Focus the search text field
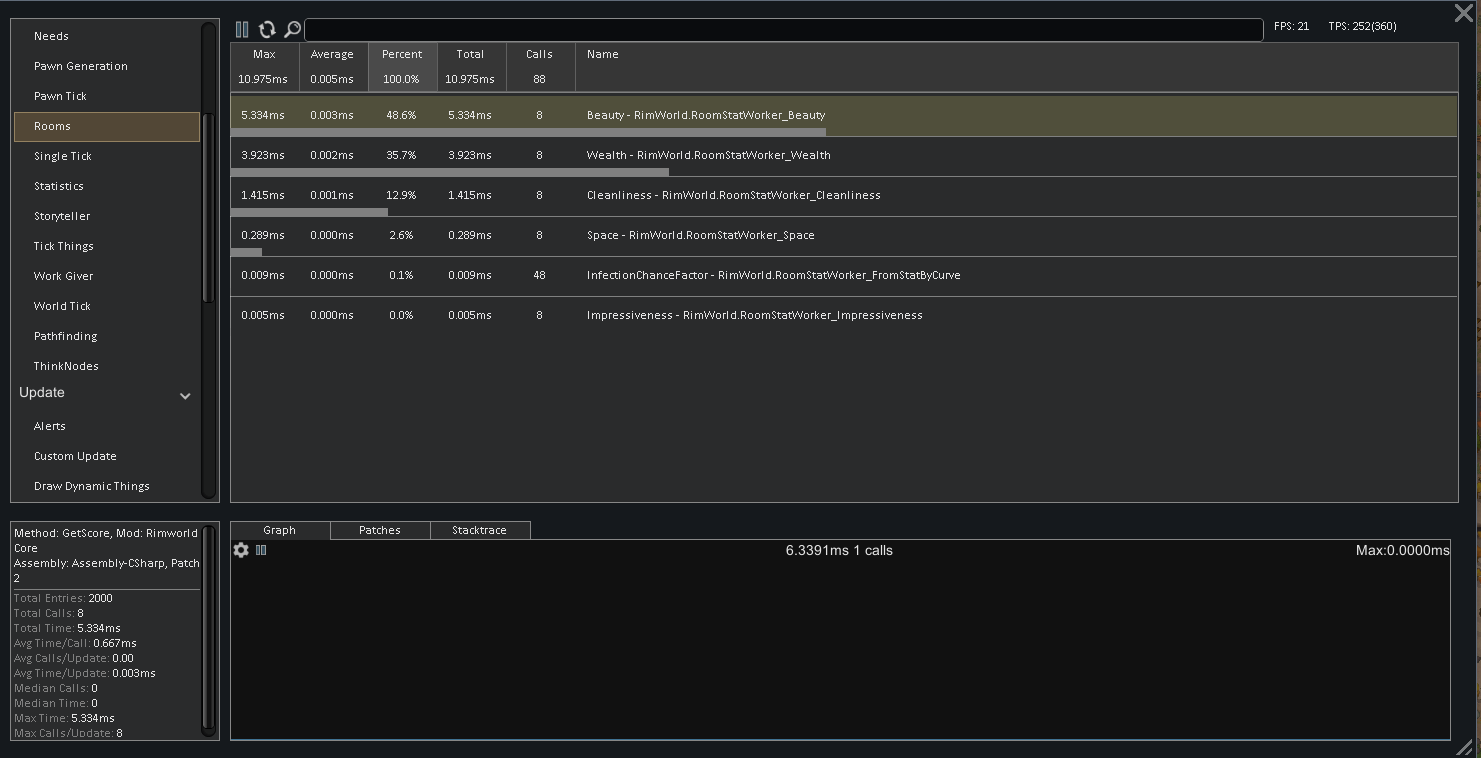1481x758 pixels. 784,30
